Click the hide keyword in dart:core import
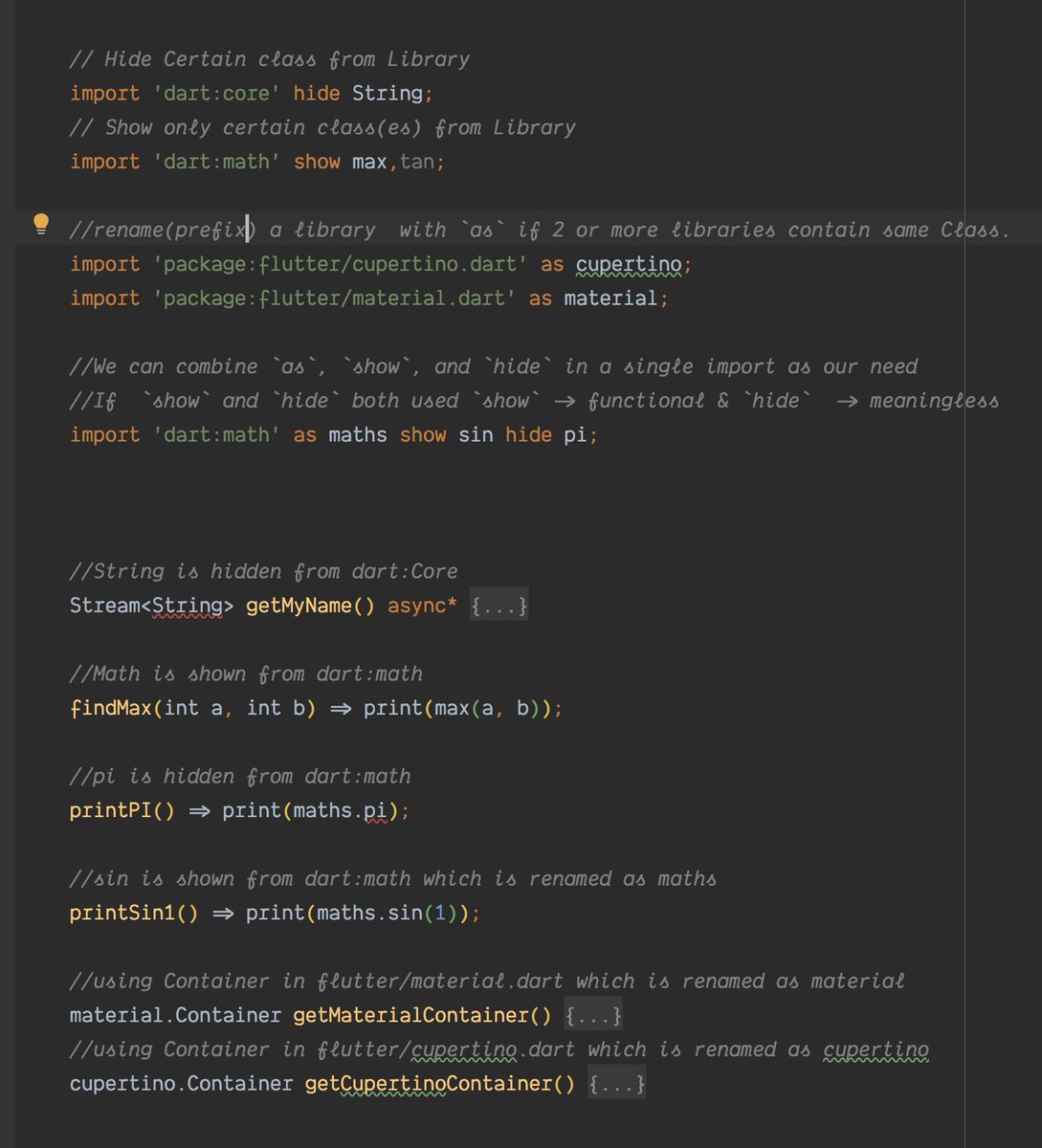 coord(317,93)
